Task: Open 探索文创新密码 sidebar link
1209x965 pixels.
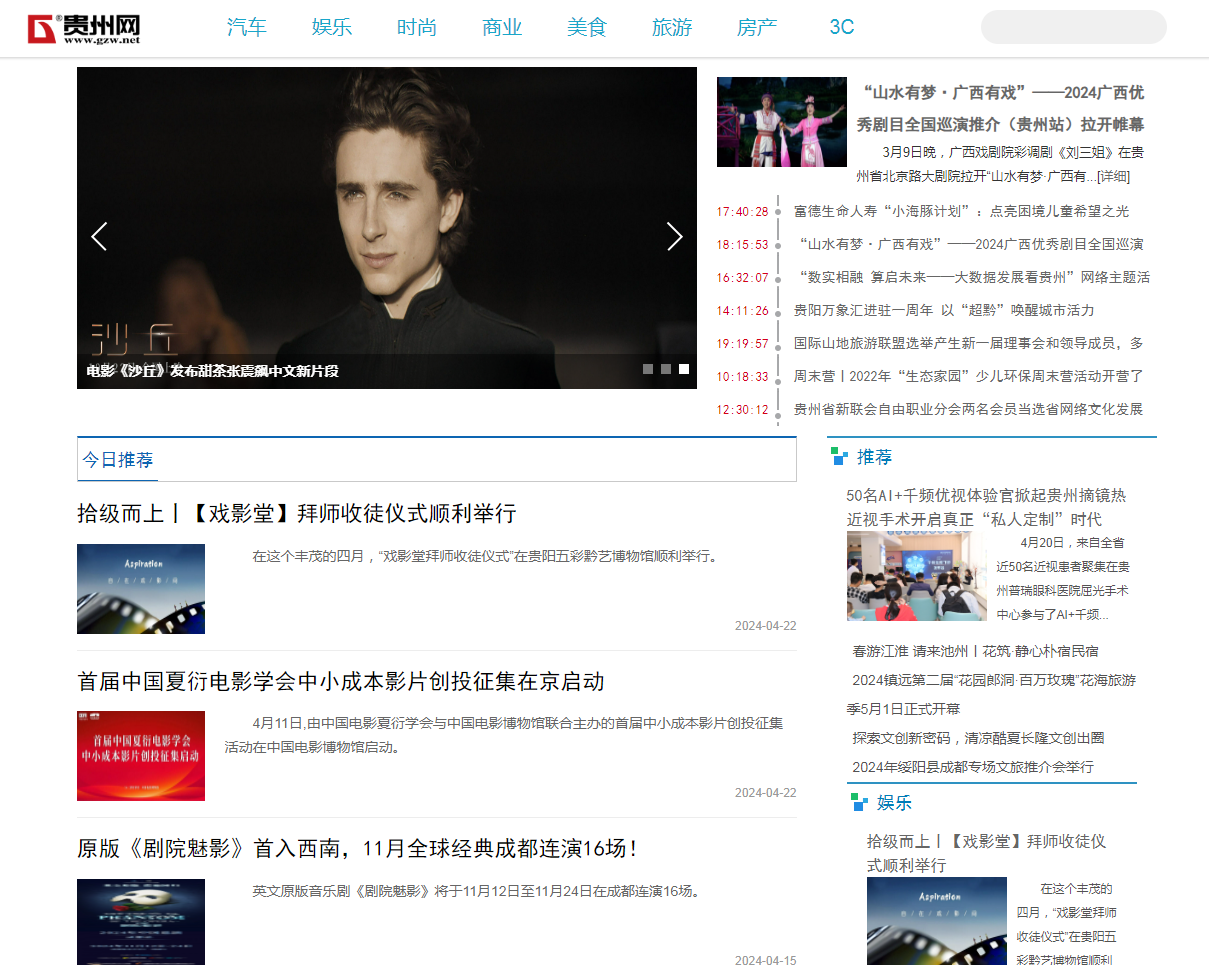Action: point(978,738)
